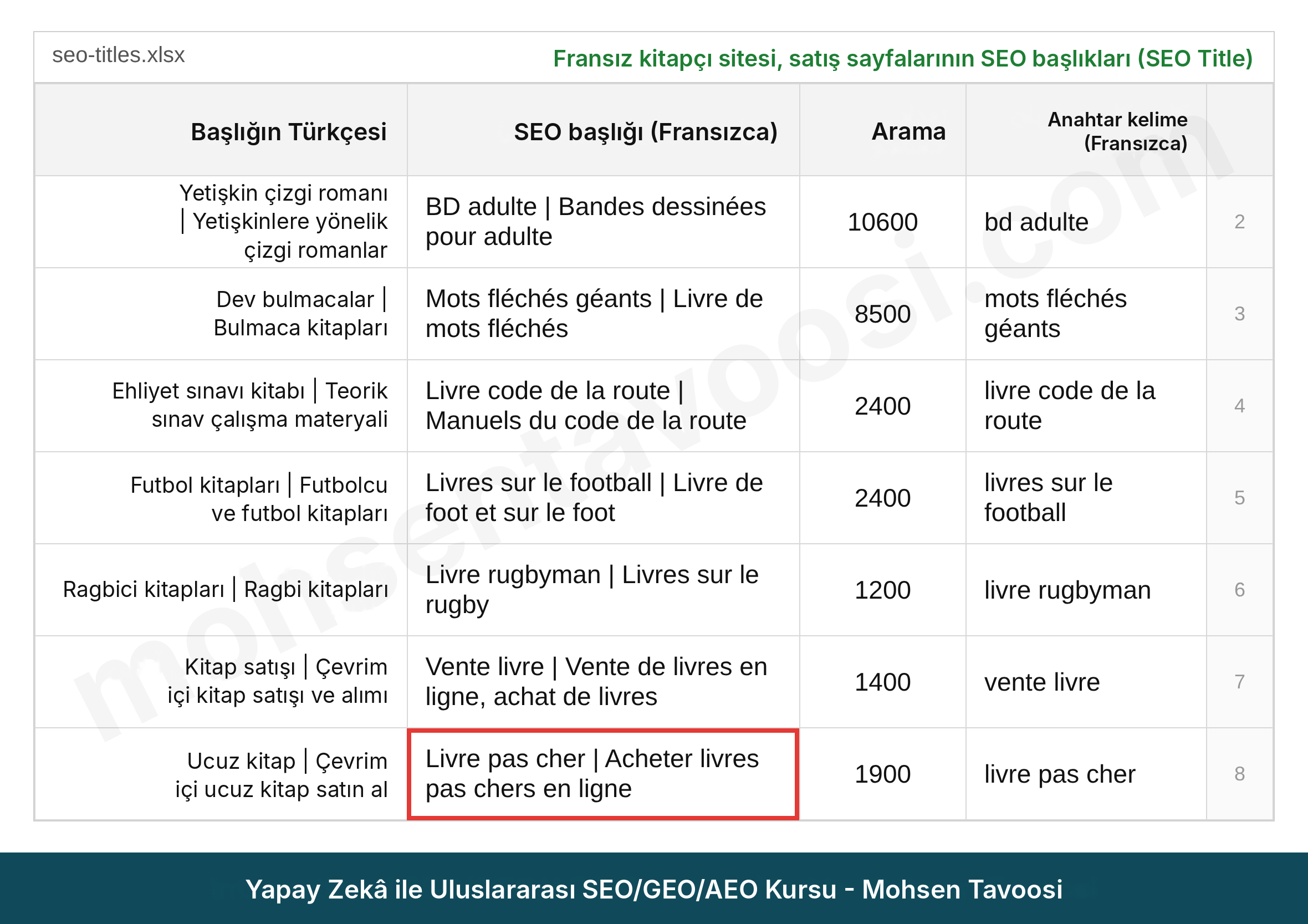1308x924 pixels.
Task: Select row number 2 header
Action: [x=1239, y=222]
